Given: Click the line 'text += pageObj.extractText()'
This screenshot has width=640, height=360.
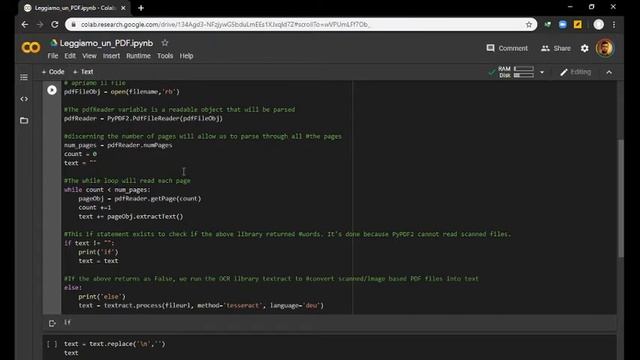Looking at the screenshot, I should [x=131, y=216].
